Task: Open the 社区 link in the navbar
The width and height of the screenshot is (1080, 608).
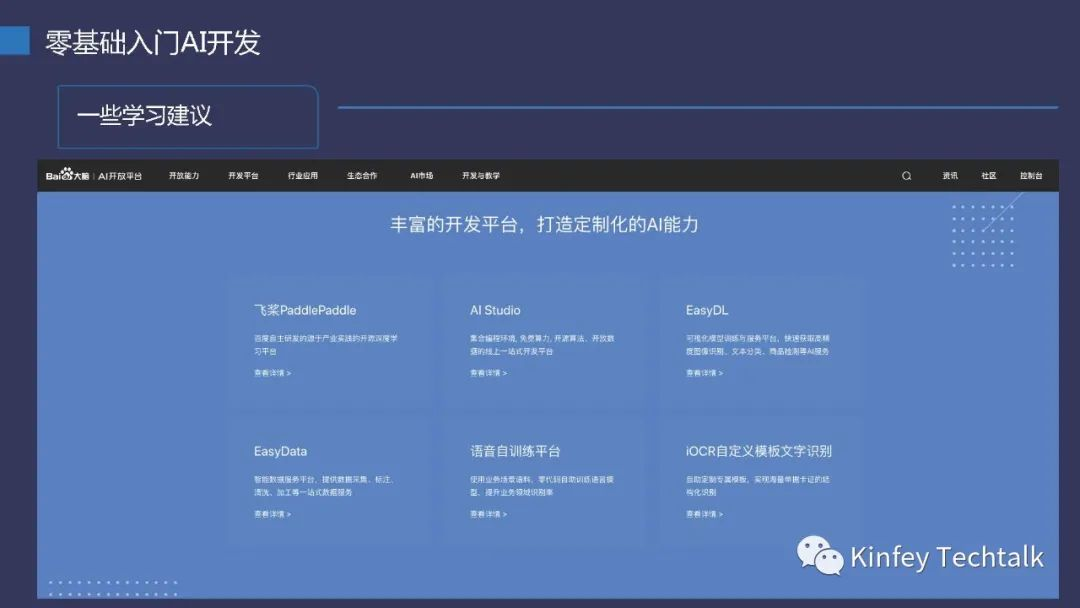Action: [988, 176]
